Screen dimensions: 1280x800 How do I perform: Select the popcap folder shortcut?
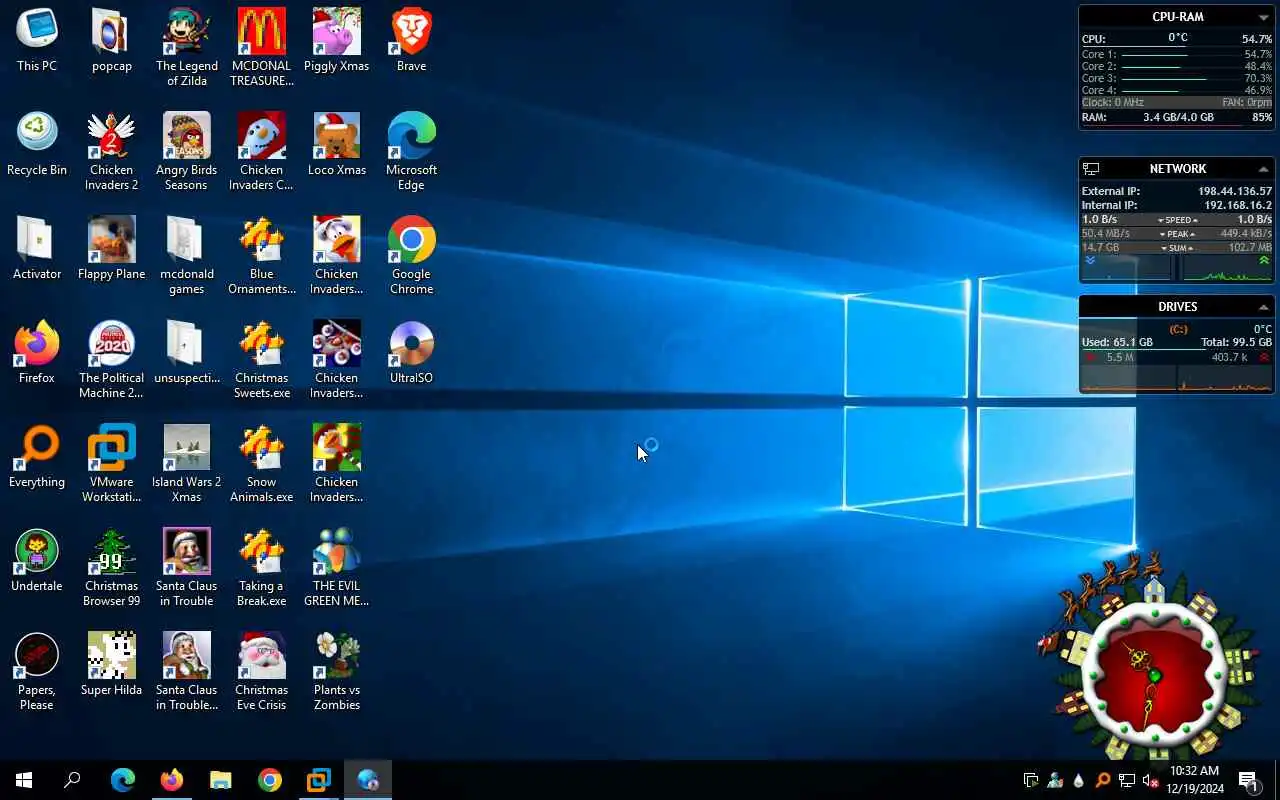click(112, 41)
